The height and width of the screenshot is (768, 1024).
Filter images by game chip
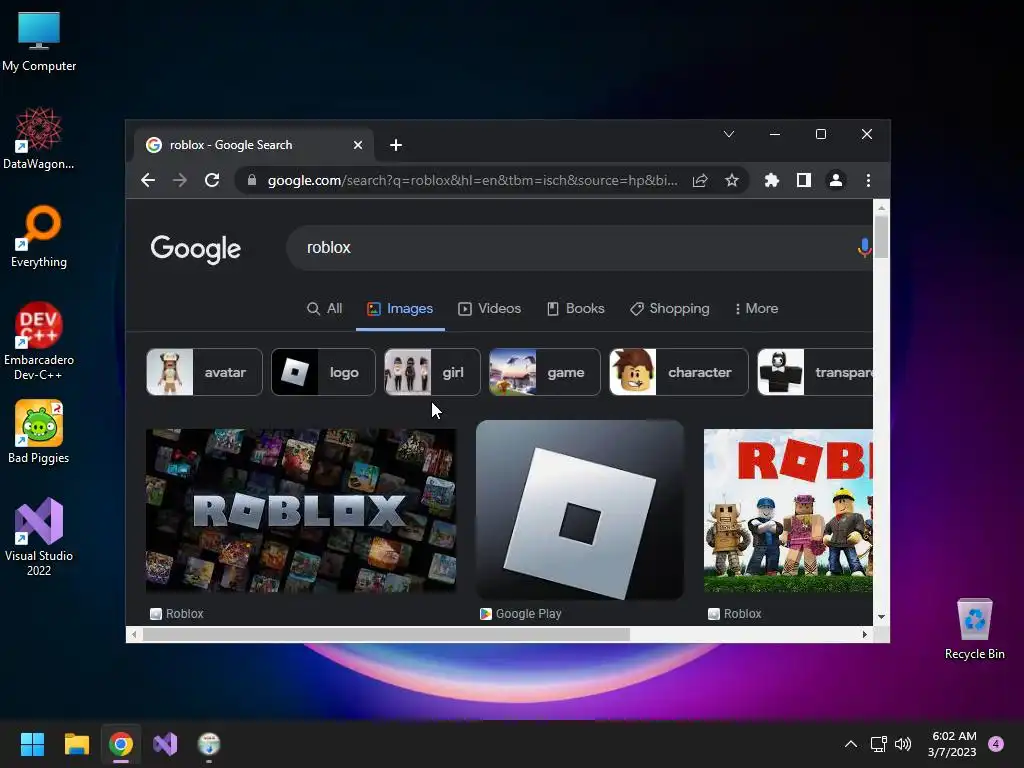pos(545,372)
